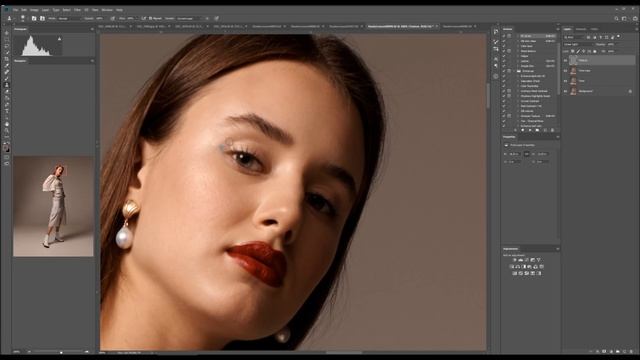Select the Hand tool
This screenshot has width=640, height=360.
[7, 124]
